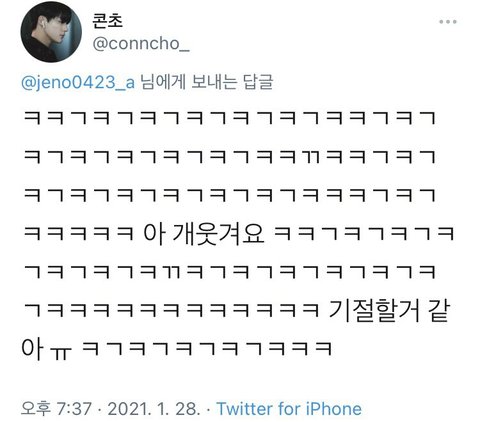Click the first line of ㅋㅋㄱ laughter text
The width and height of the screenshot is (480, 422).
click(x=230, y=118)
